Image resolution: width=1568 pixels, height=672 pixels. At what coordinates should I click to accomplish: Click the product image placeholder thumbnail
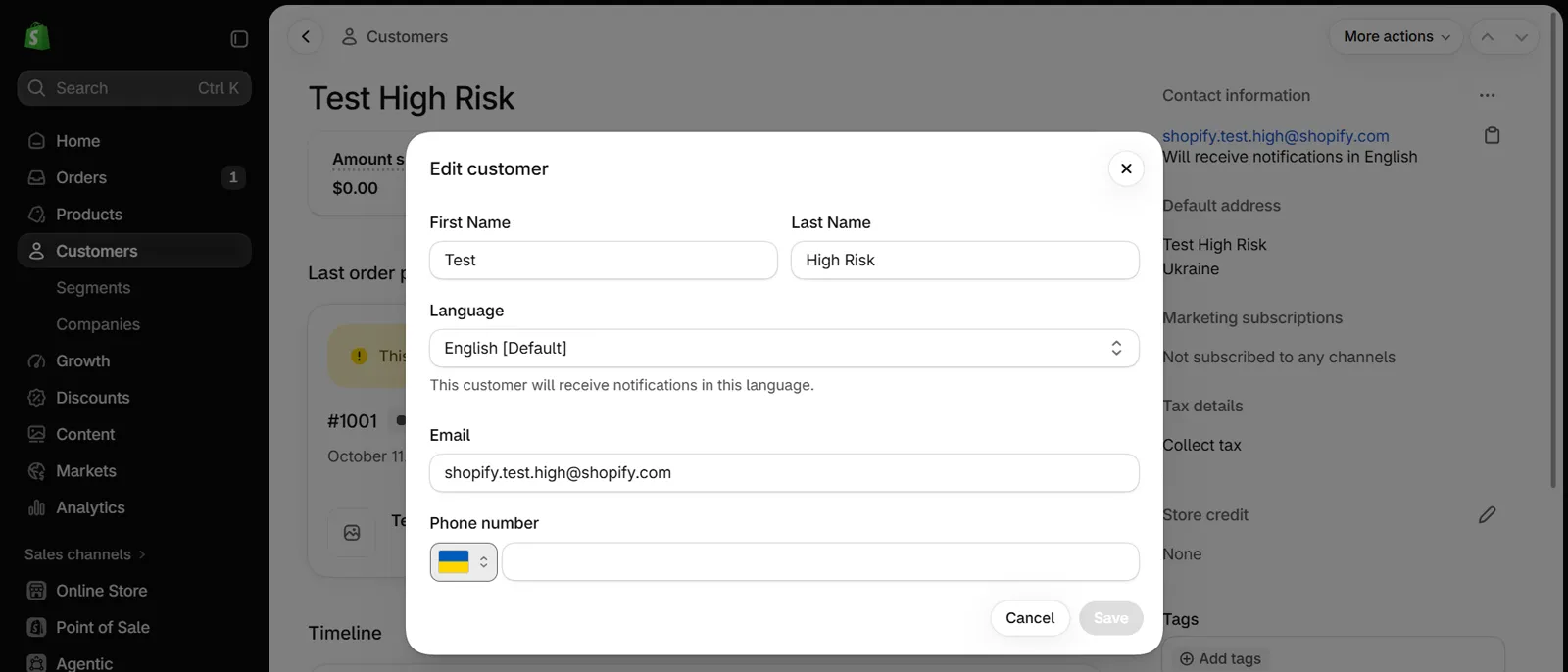click(352, 533)
